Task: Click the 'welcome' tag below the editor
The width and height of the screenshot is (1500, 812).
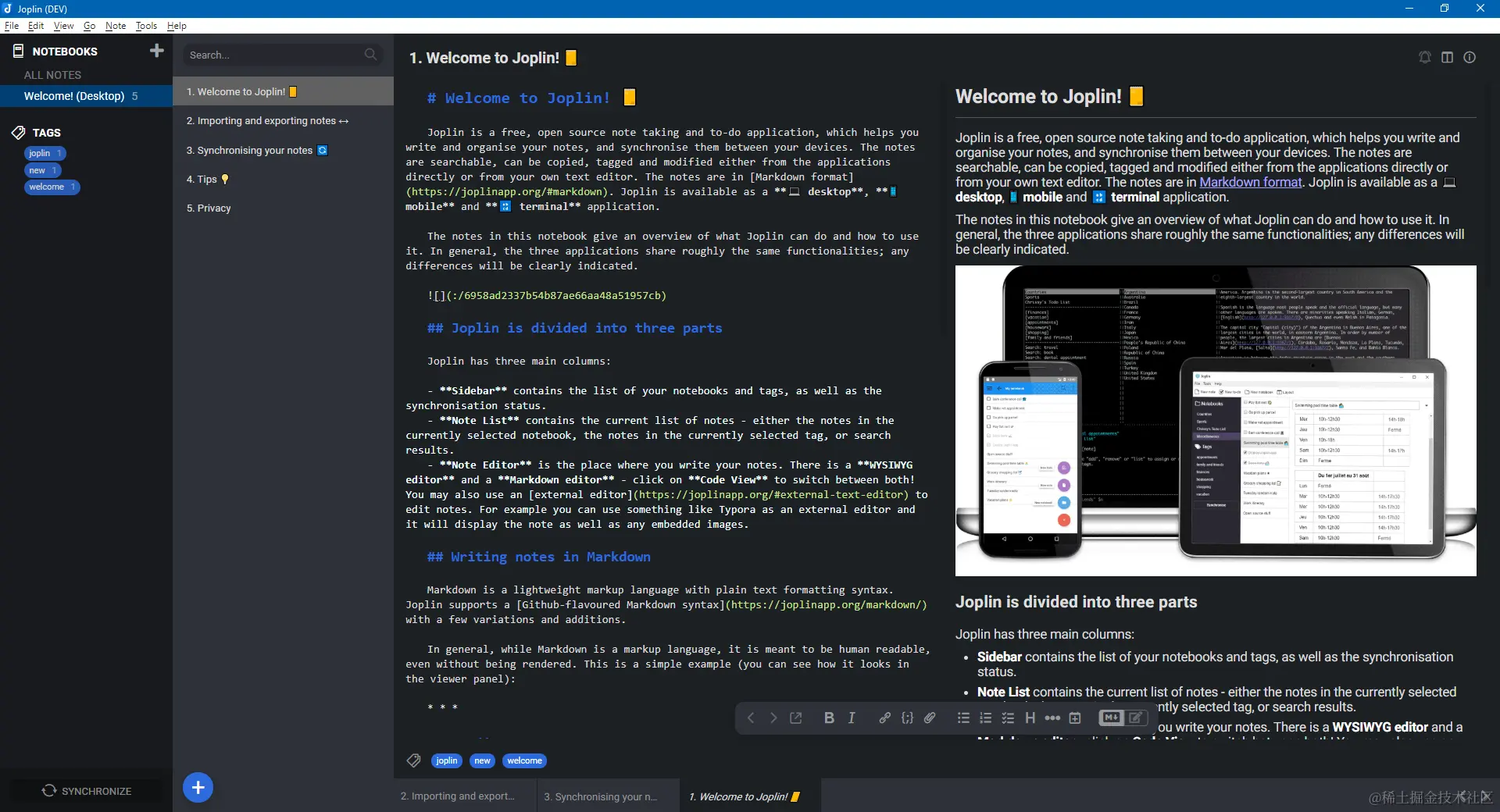Action: (x=524, y=760)
